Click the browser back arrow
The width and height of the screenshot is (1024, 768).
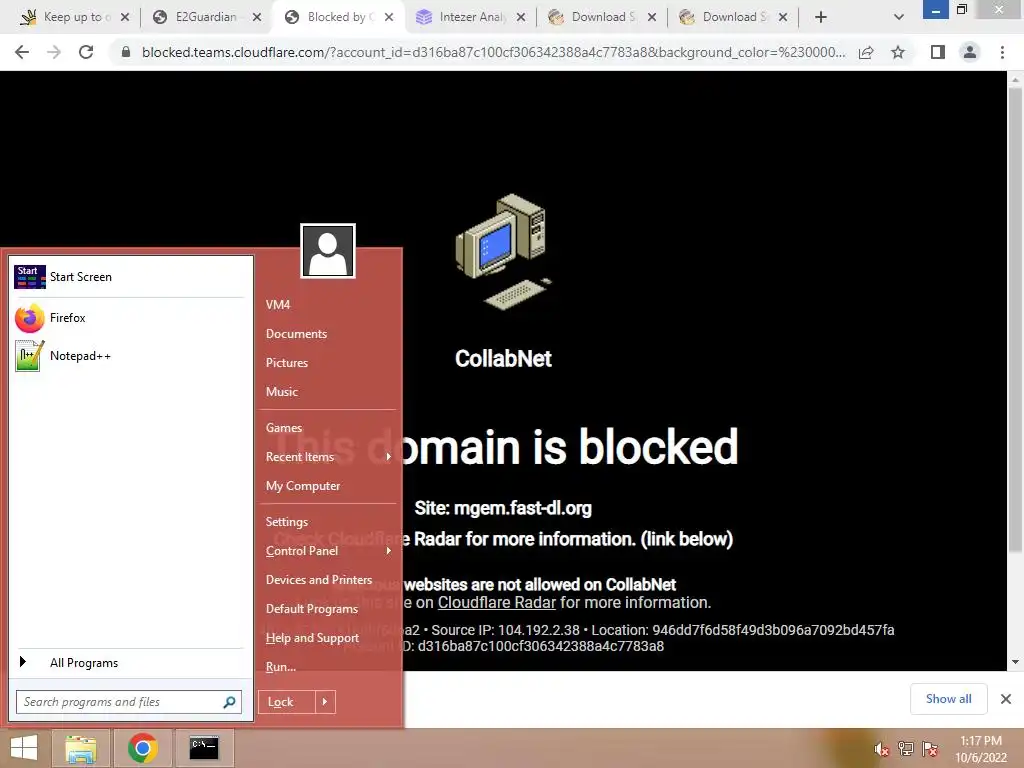pyautogui.click(x=22, y=52)
